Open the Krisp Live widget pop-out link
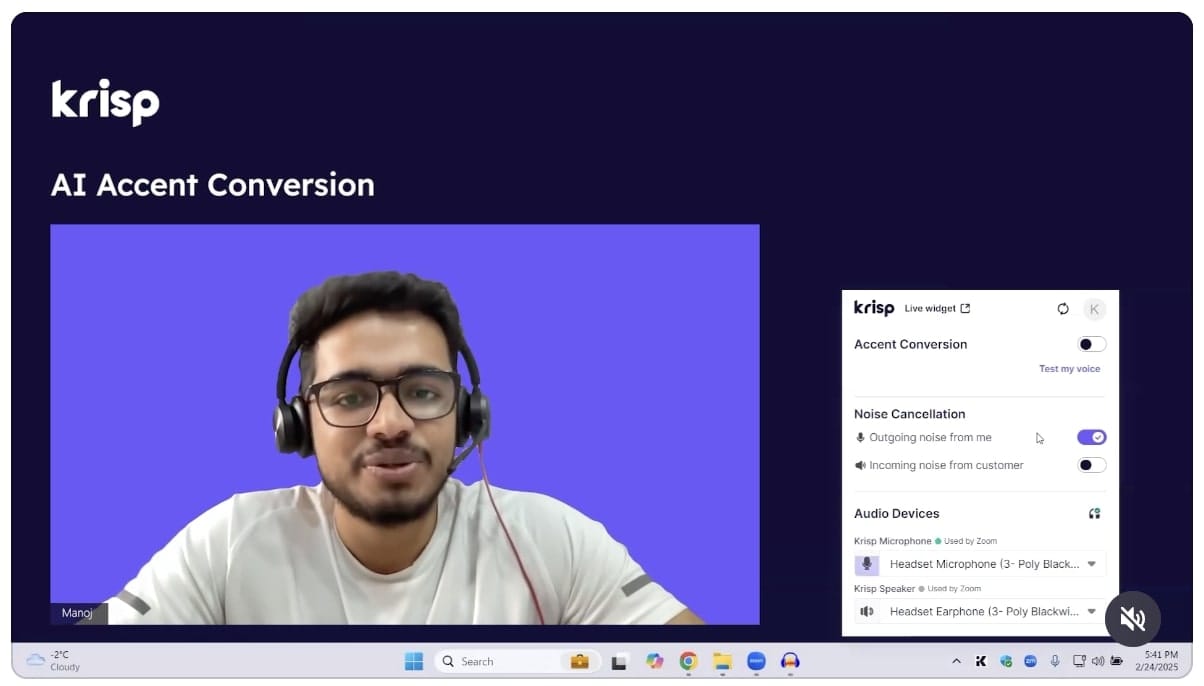The width and height of the screenshot is (1204, 686). 937,309
